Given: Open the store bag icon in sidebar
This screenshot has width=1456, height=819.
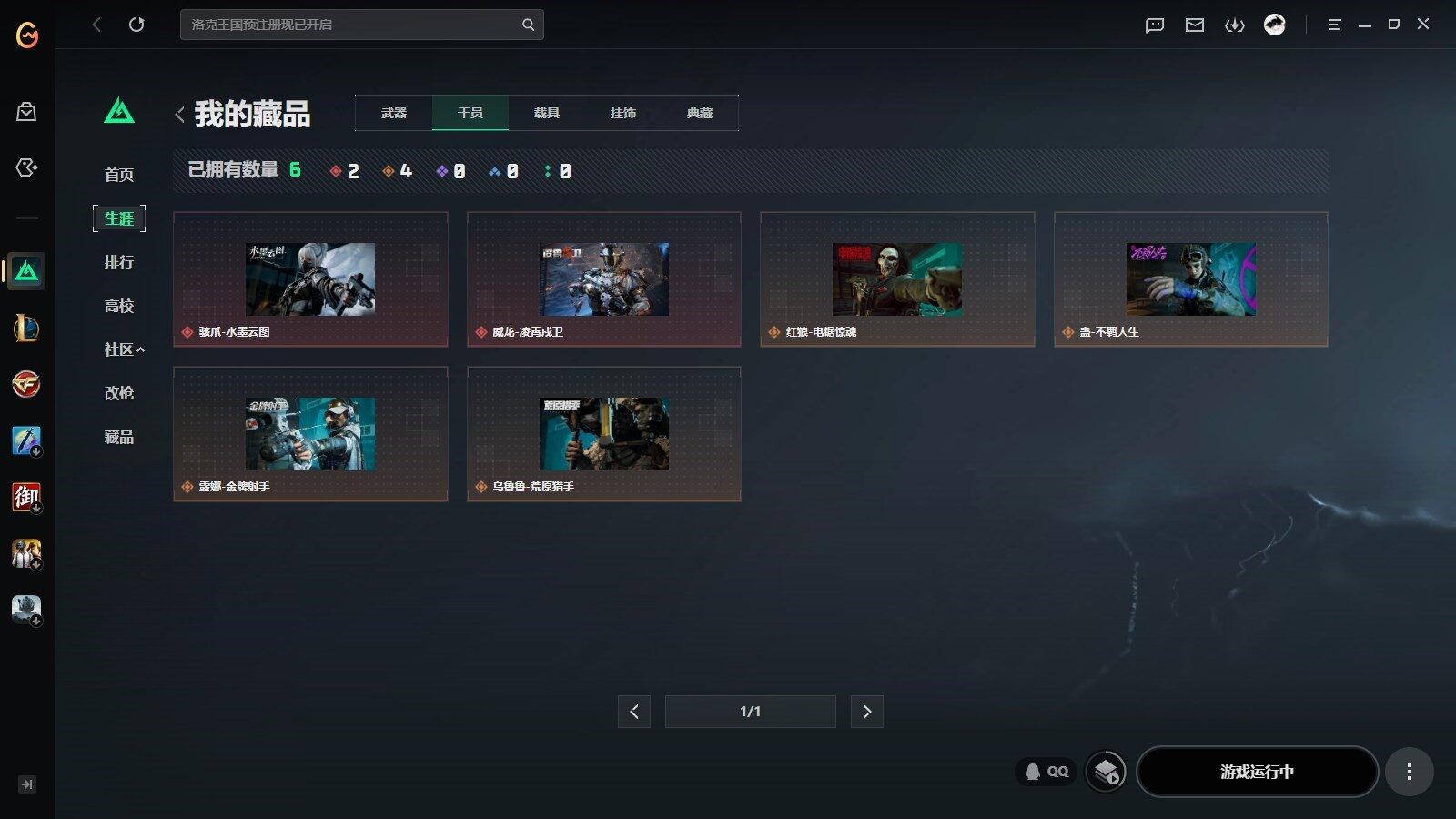Looking at the screenshot, I should tap(26, 112).
